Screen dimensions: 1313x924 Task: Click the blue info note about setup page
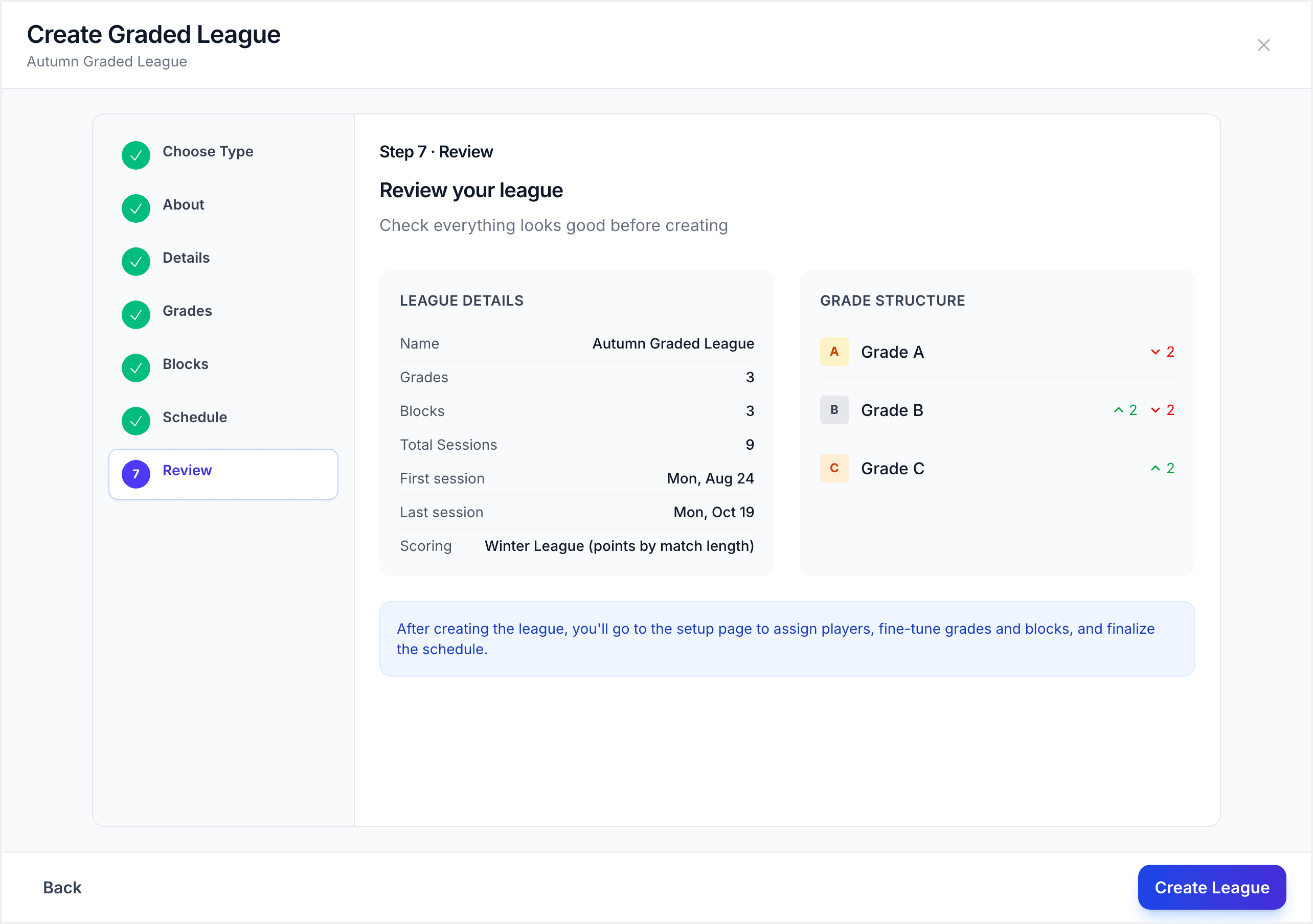tap(787, 639)
